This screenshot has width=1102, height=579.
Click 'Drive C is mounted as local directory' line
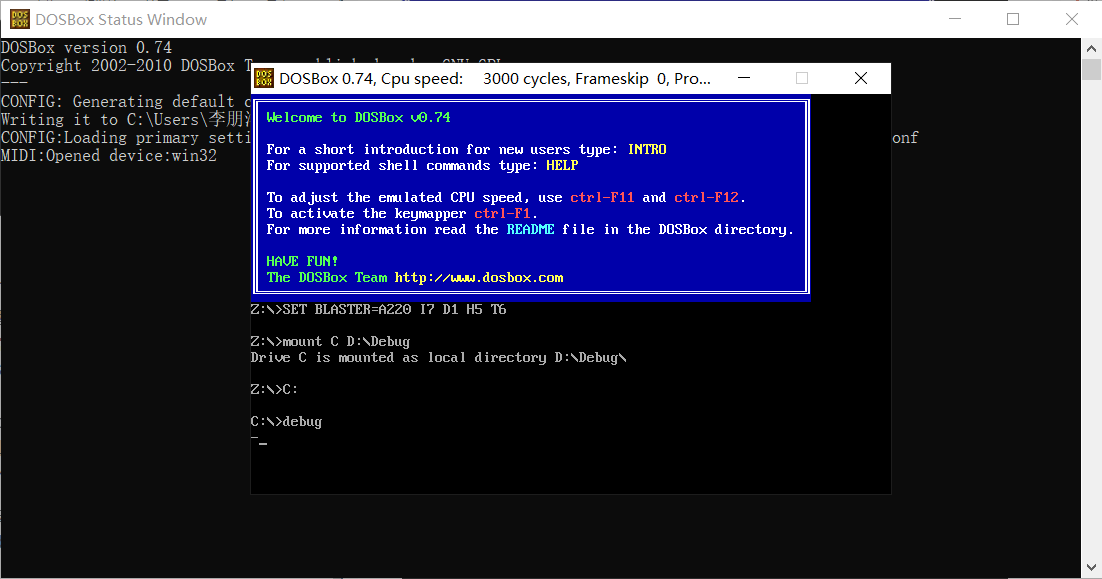point(439,358)
